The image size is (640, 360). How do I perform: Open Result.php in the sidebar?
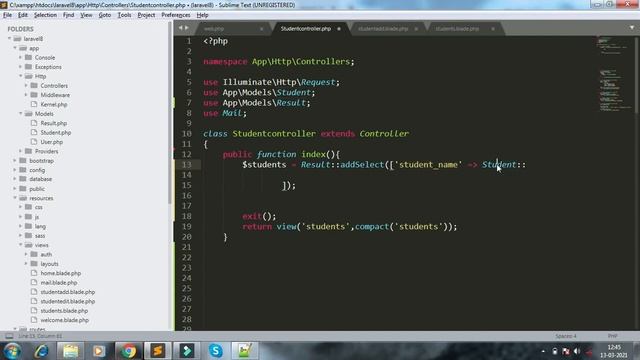click(x=53, y=123)
